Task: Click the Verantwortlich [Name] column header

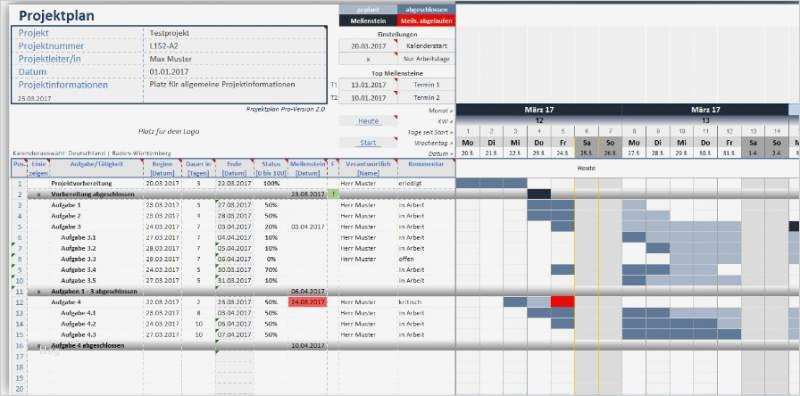Action: (x=368, y=168)
